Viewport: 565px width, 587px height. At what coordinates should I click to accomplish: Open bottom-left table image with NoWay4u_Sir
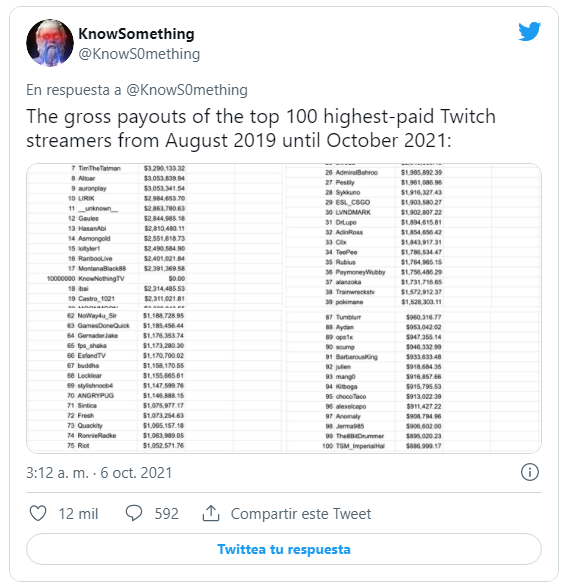pyautogui.click(x=155, y=381)
